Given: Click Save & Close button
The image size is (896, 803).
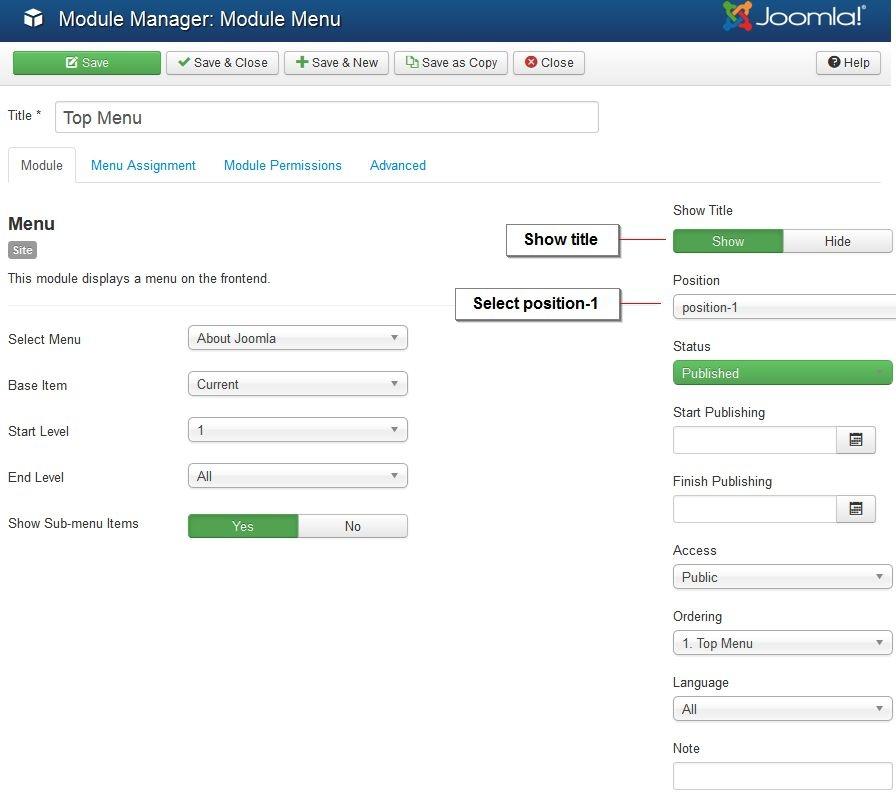Looking at the screenshot, I should (x=222, y=62).
